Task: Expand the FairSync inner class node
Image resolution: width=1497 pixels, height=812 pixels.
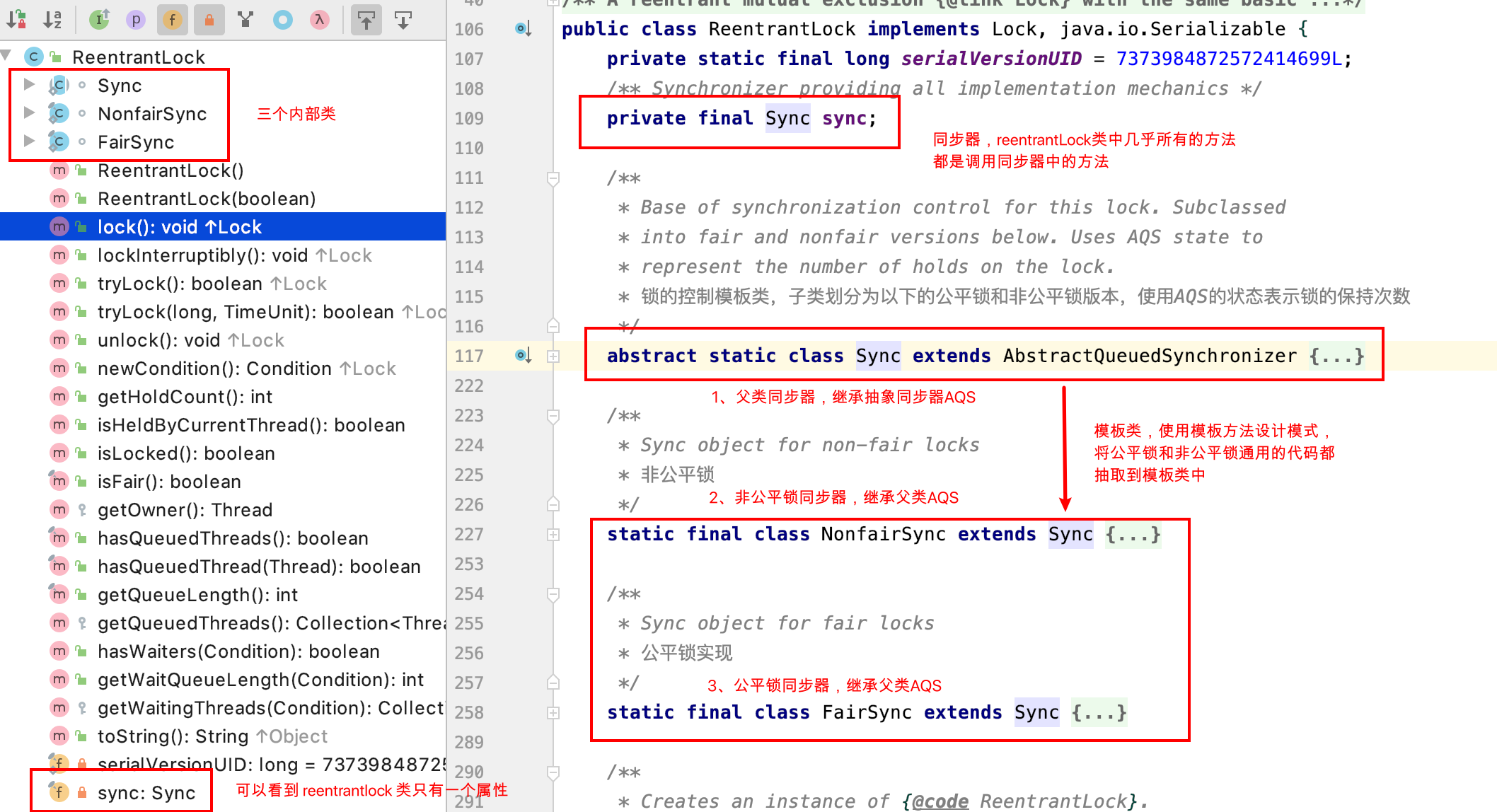Action: (29, 141)
